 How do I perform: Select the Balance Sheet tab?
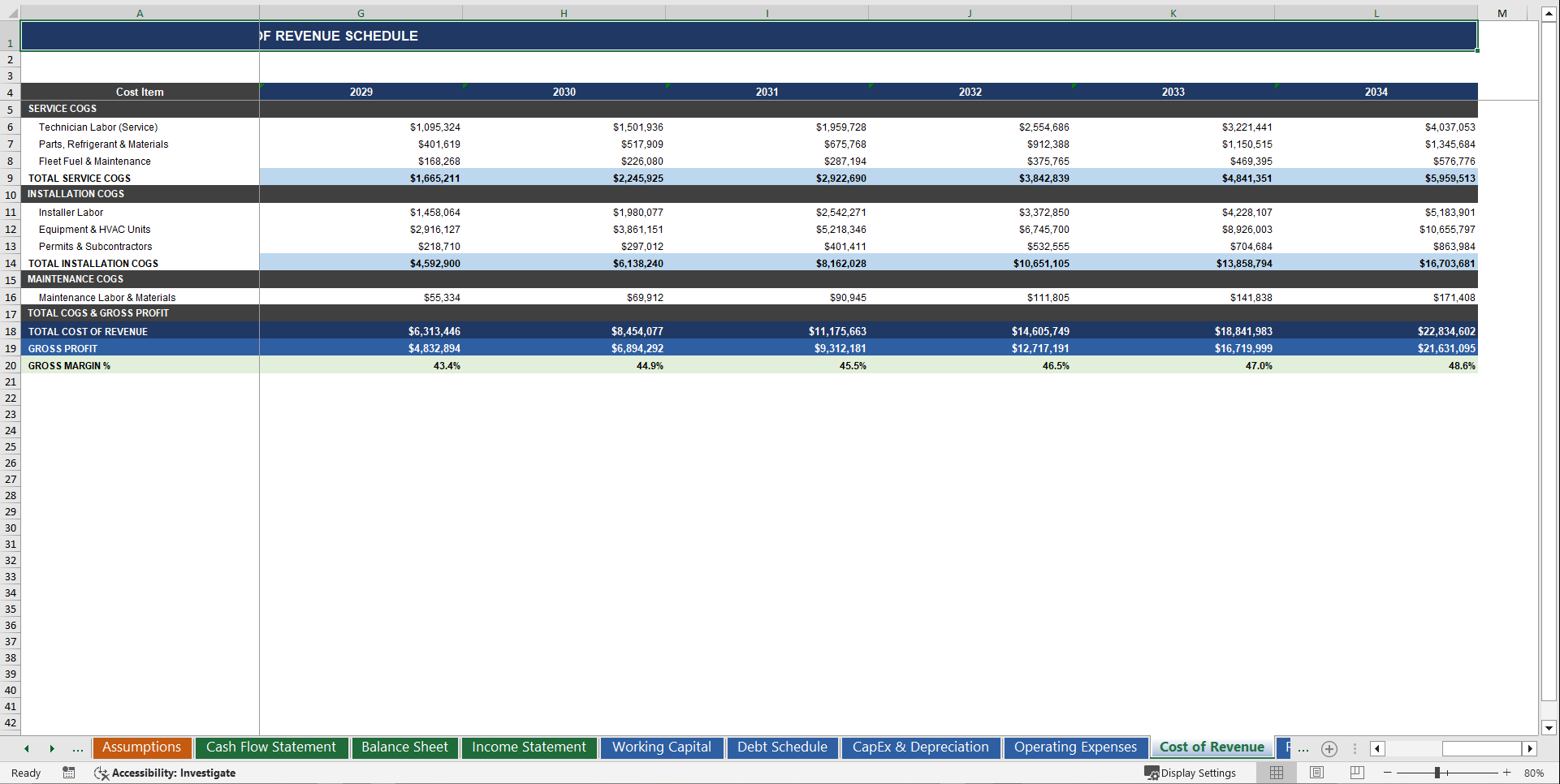coord(404,747)
